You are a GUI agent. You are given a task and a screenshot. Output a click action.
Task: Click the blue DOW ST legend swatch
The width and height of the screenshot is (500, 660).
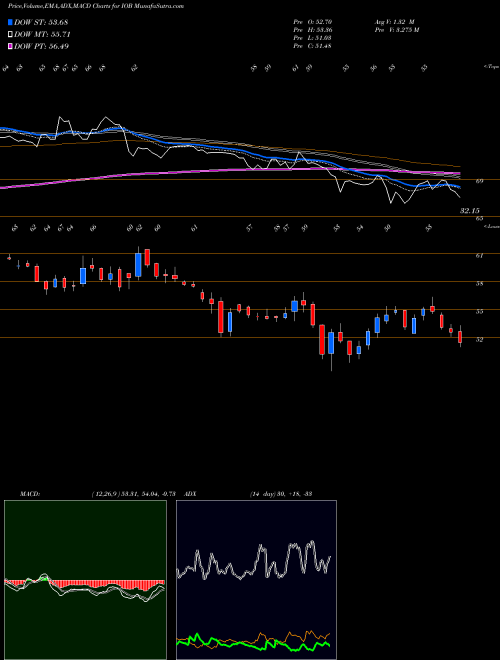(x=10, y=22)
